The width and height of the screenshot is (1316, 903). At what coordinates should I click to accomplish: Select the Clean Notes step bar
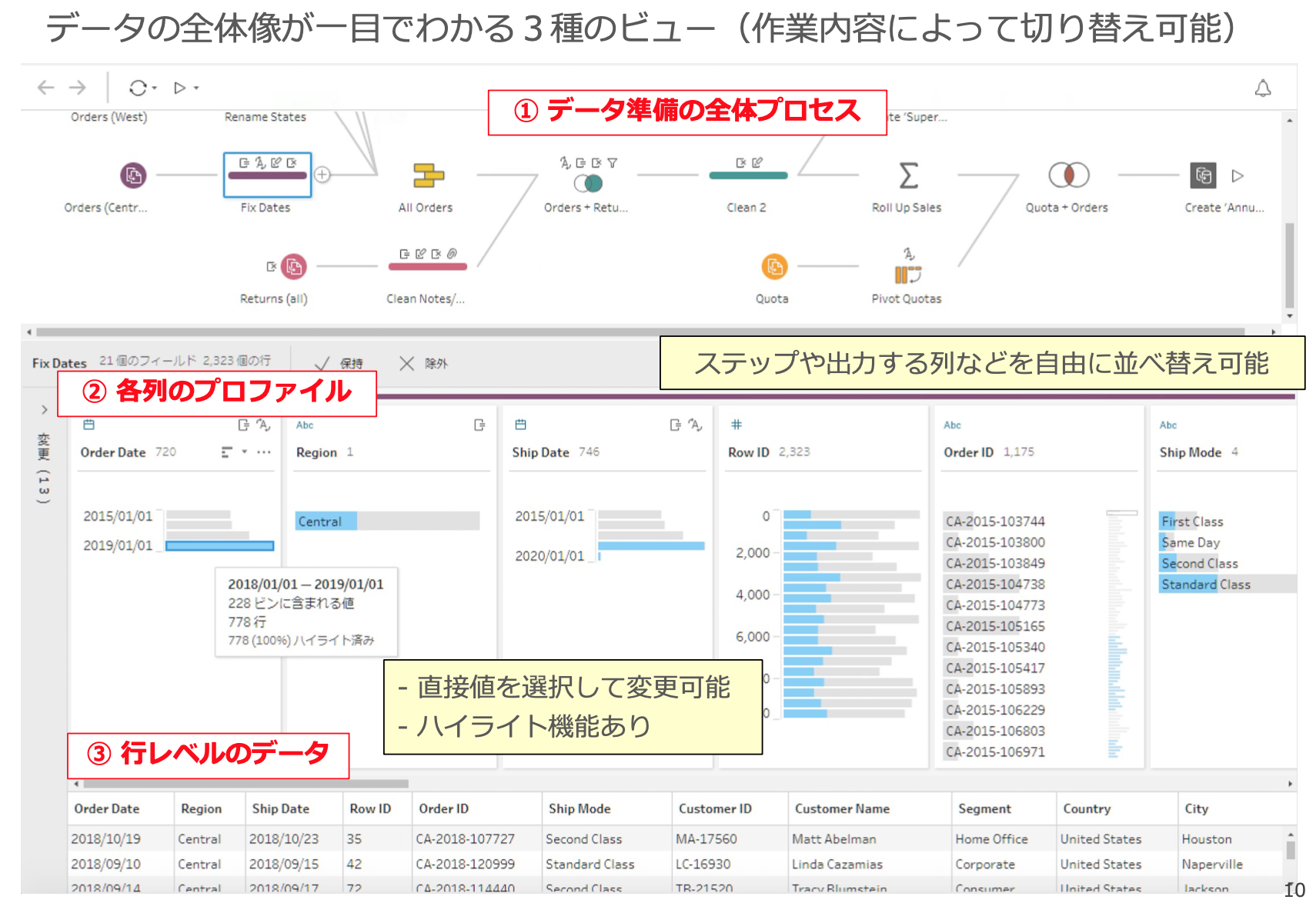click(x=428, y=267)
